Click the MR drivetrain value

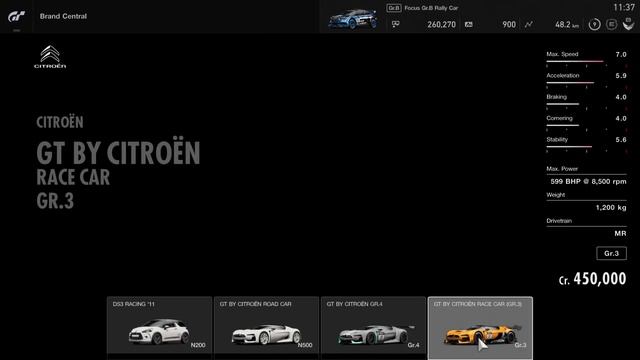point(620,233)
